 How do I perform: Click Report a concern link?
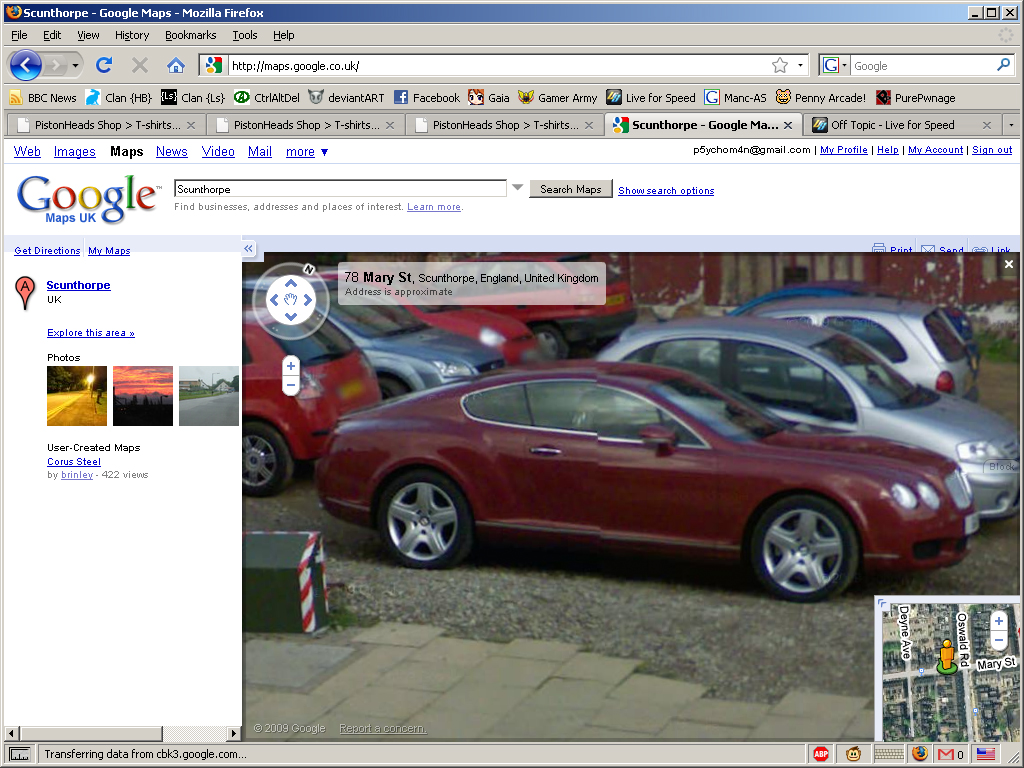[383, 728]
